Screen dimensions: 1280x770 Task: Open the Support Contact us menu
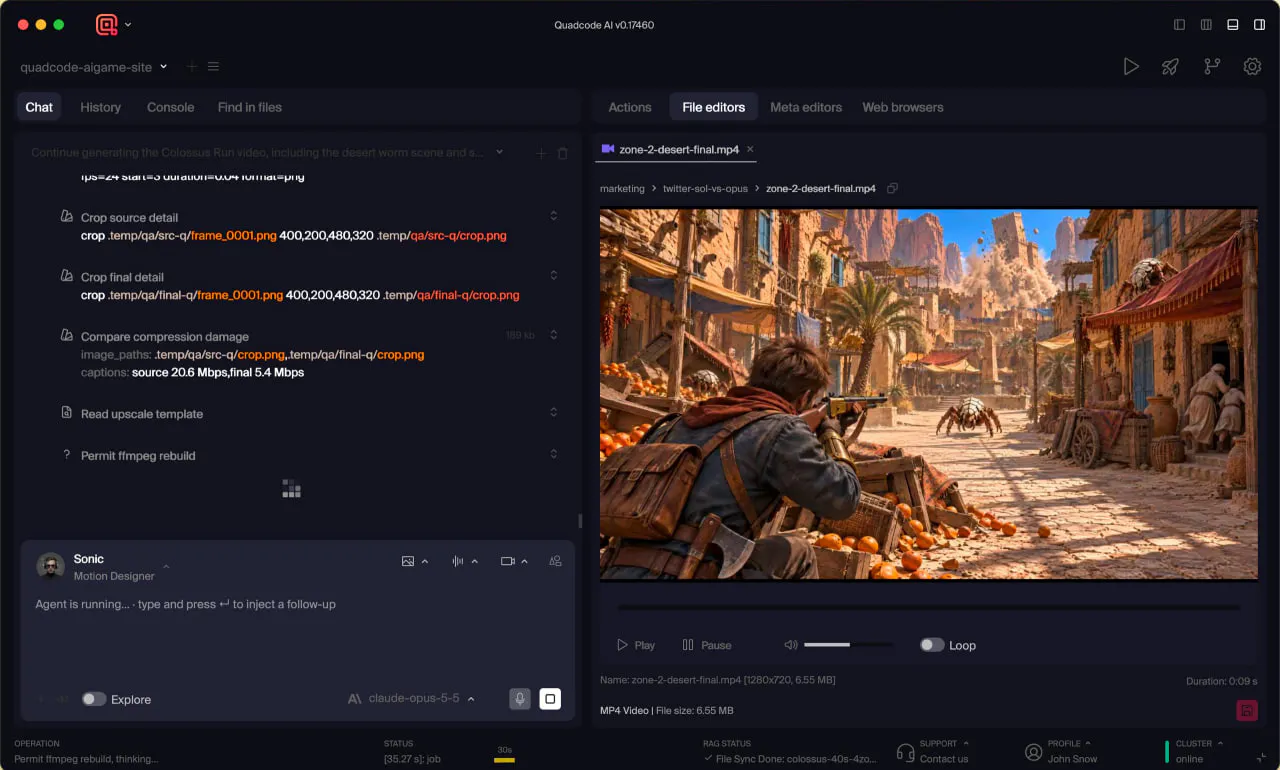point(934,751)
